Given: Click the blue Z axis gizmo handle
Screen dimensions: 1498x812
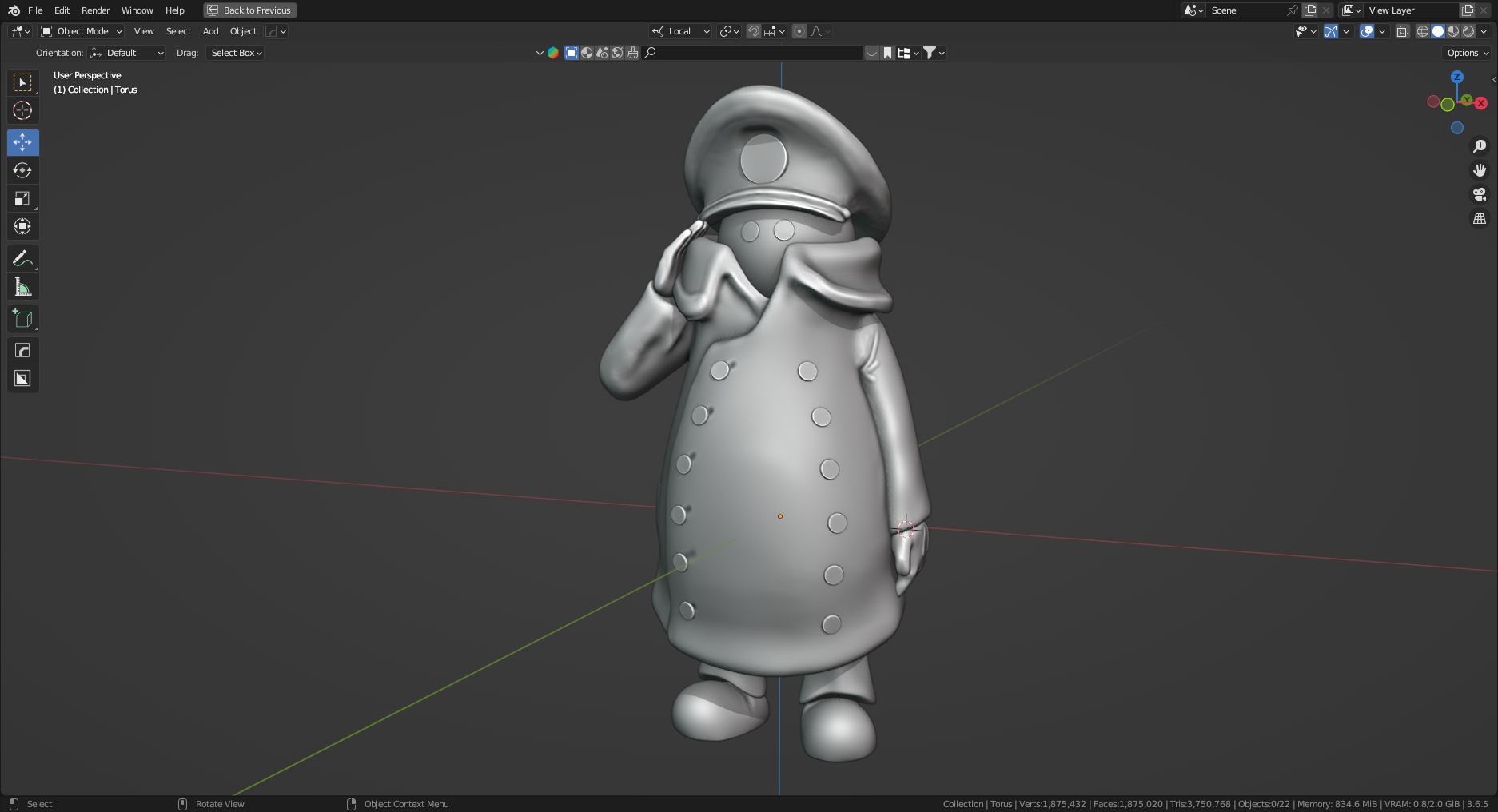Looking at the screenshot, I should (1457, 77).
